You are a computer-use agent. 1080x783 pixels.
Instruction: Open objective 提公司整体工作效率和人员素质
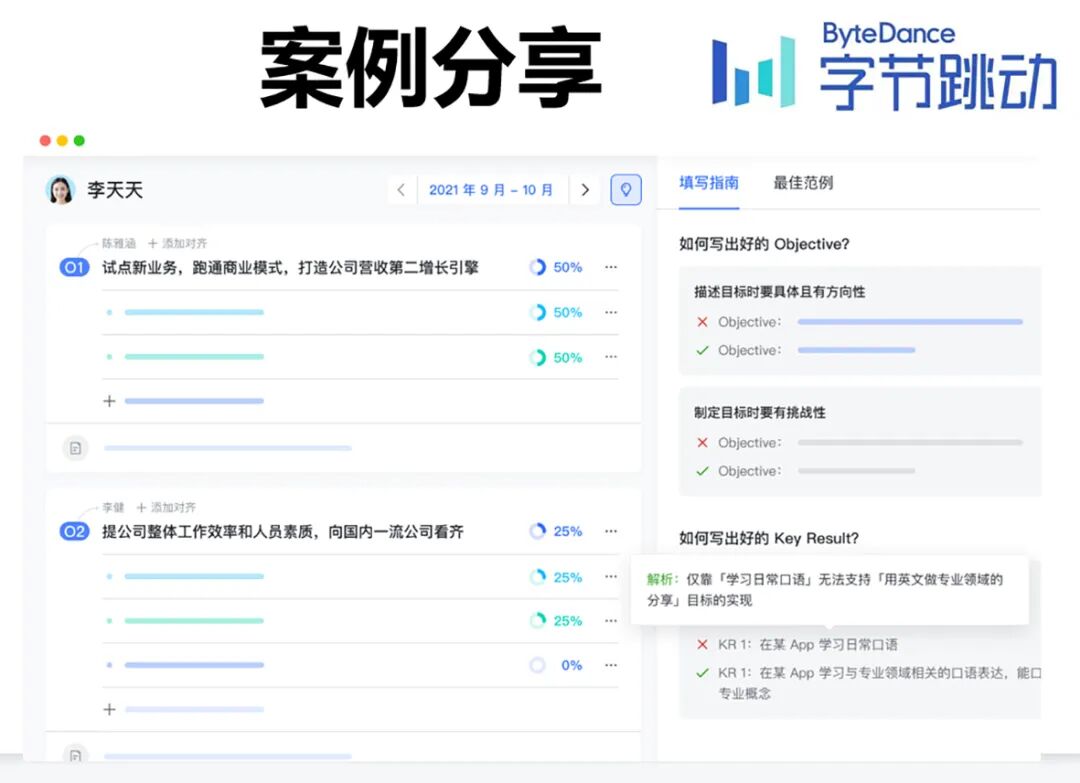coord(282,532)
